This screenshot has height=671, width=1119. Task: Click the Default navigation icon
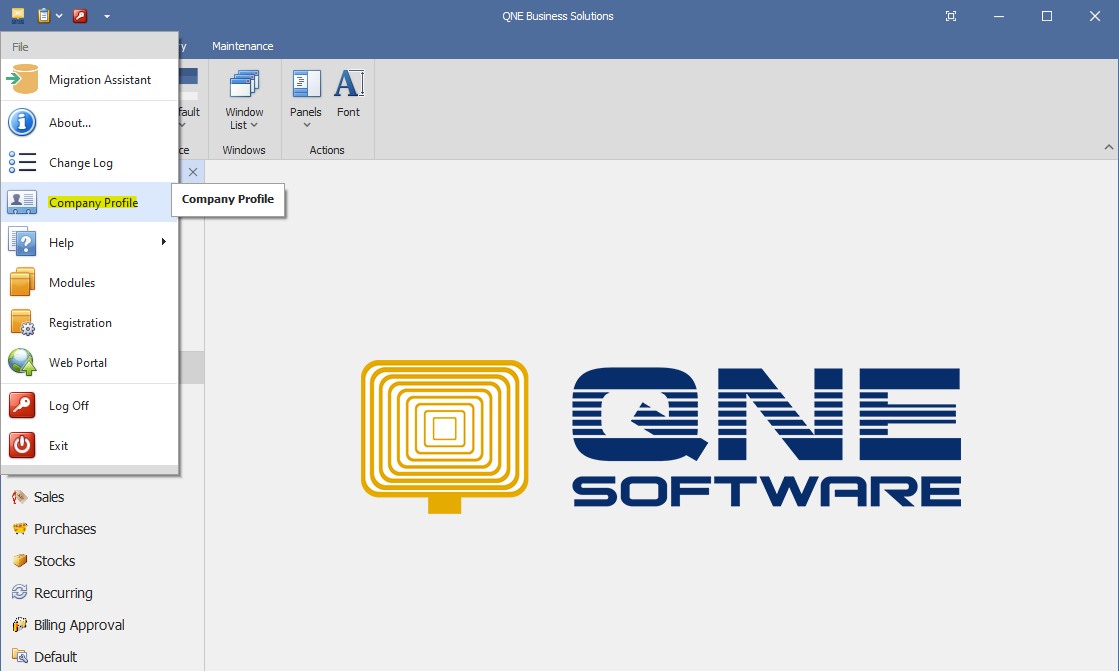[19, 656]
